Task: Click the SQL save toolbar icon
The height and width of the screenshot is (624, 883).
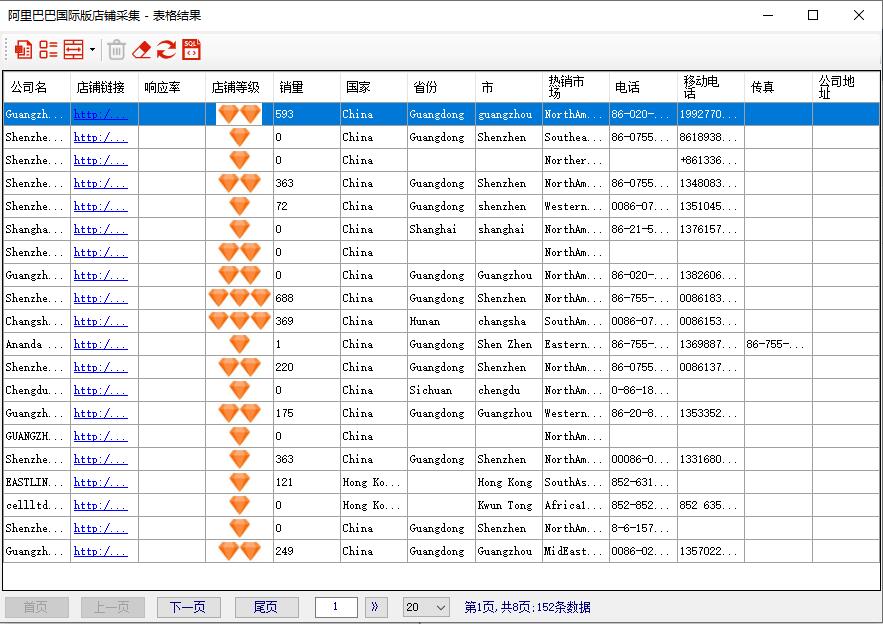Action: click(191, 50)
